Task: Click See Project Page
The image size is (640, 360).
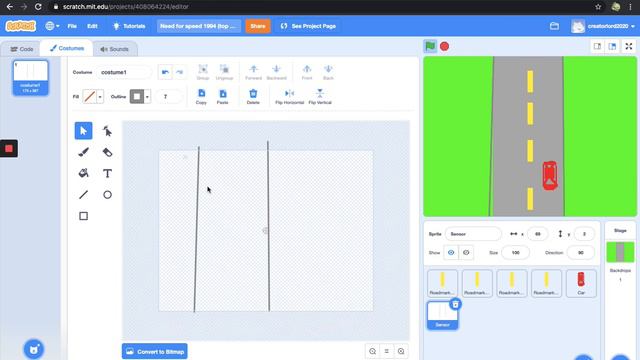Action: tap(308, 26)
